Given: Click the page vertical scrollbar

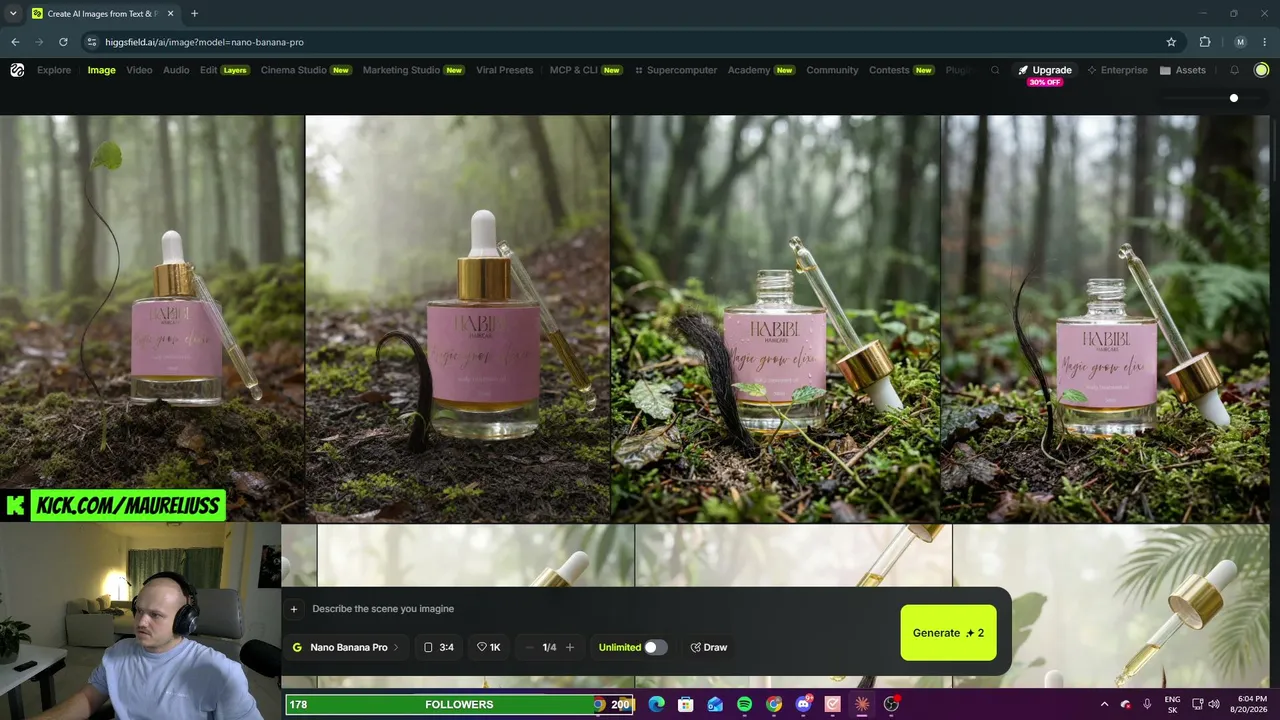Looking at the screenshot, I should tap(1275, 150).
